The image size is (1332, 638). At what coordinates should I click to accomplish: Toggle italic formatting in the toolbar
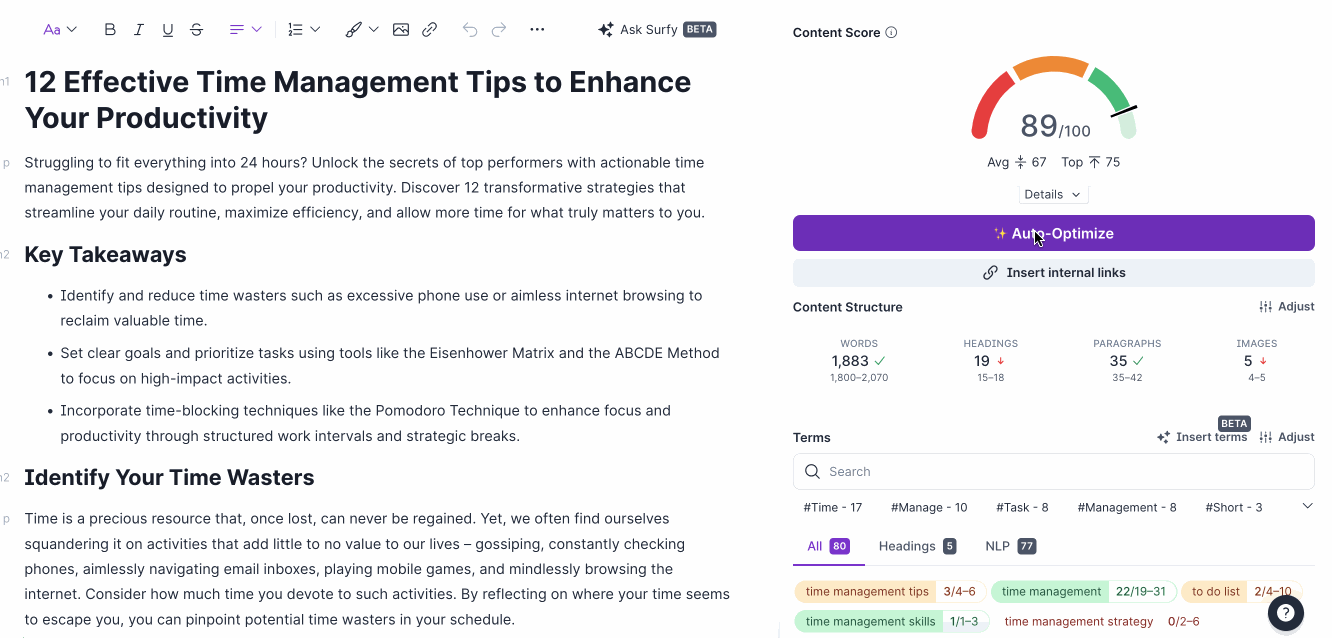pos(139,30)
